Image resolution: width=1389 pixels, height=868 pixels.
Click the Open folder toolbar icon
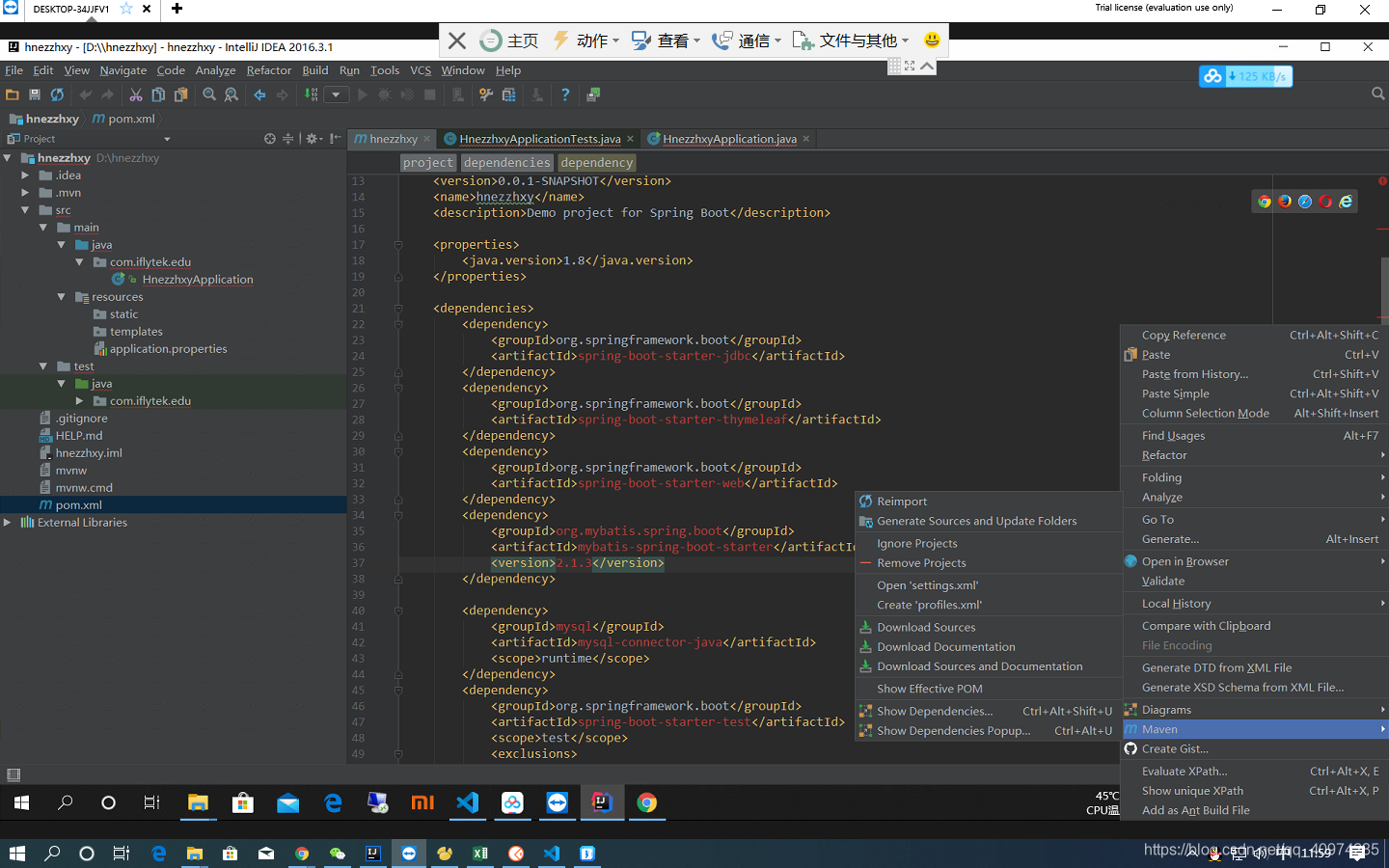[x=13, y=95]
